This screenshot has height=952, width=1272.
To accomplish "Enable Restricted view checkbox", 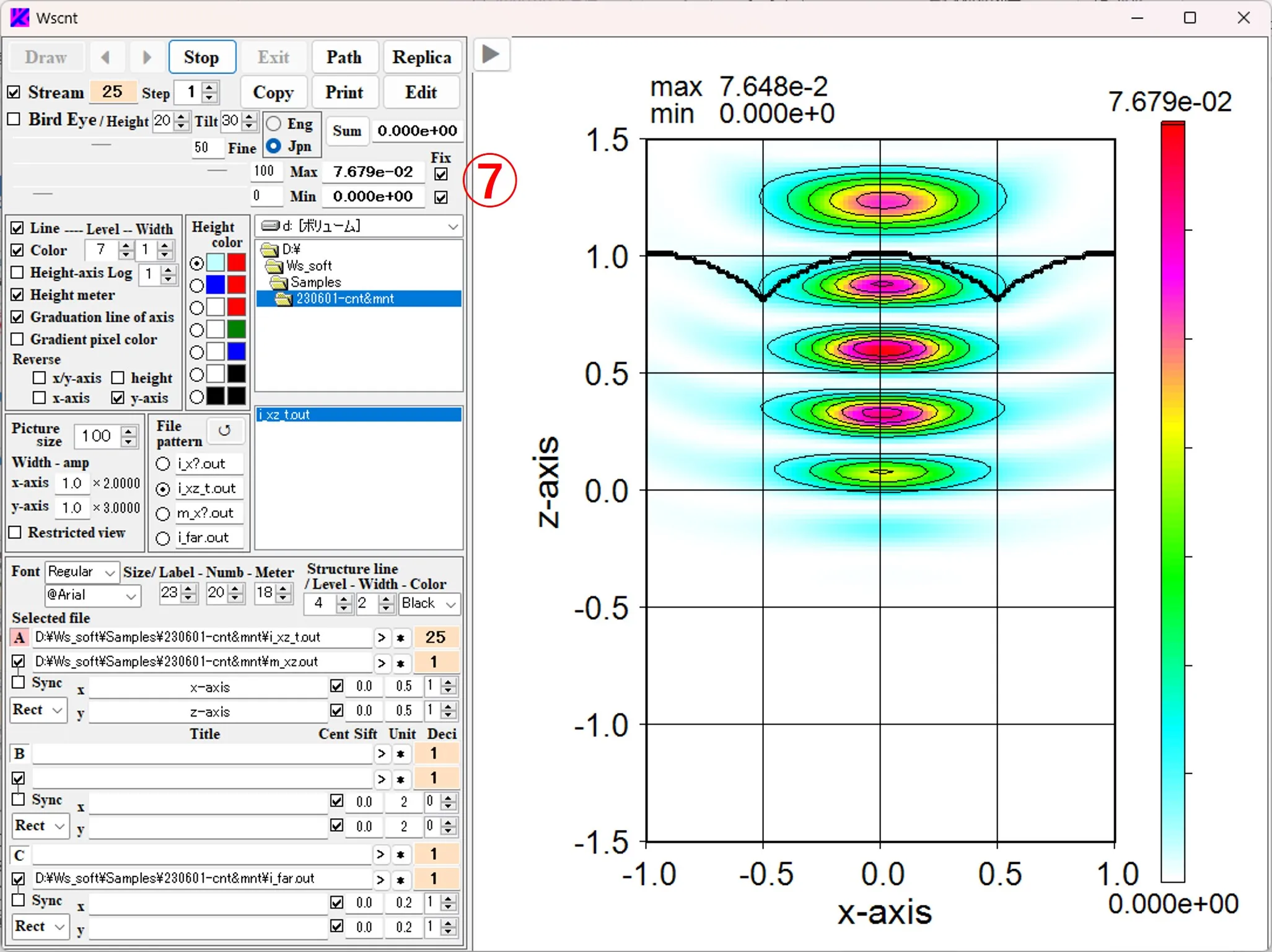I will (15, 533).
